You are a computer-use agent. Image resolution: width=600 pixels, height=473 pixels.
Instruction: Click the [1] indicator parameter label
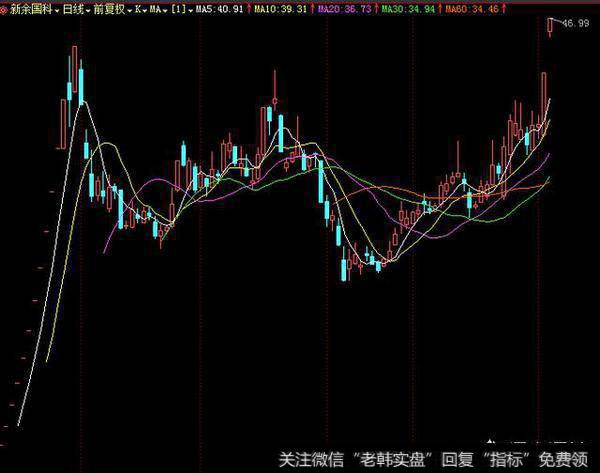pyautogui.click(x=178, y=8)
